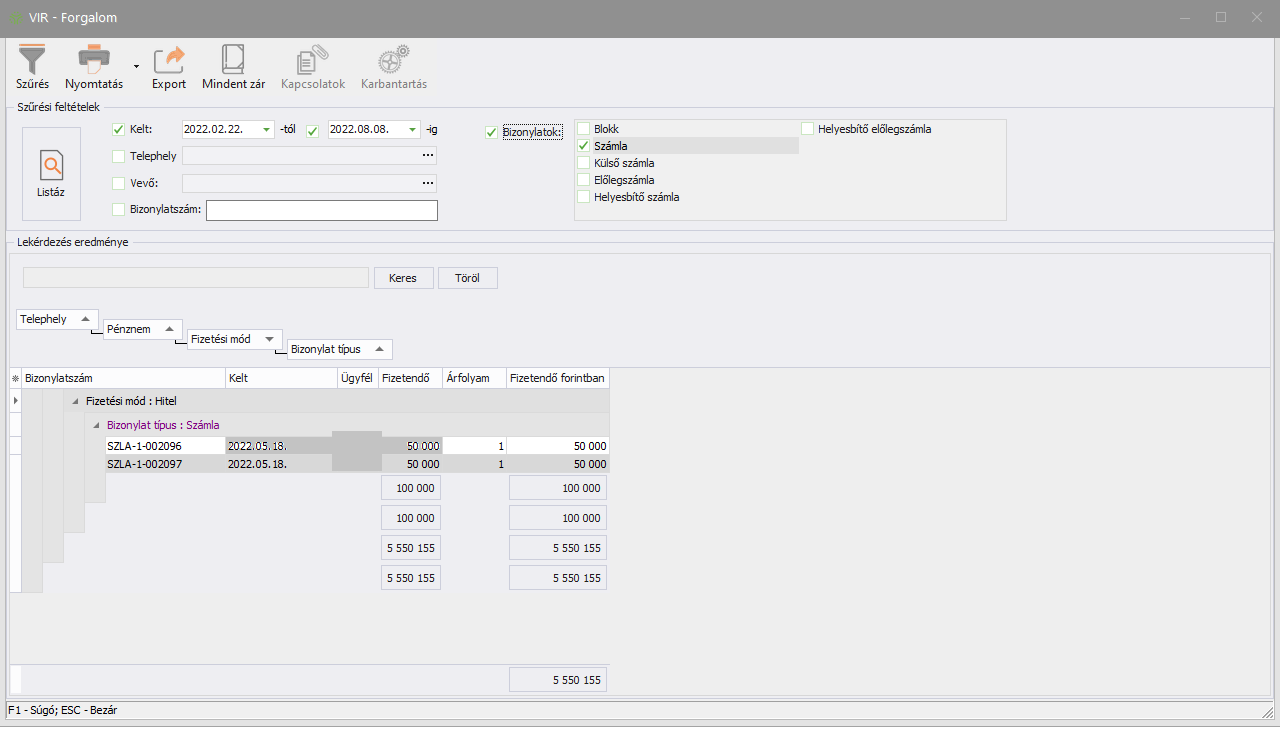Collapse the Fizetési mód : Hitel group

point(76,400)
